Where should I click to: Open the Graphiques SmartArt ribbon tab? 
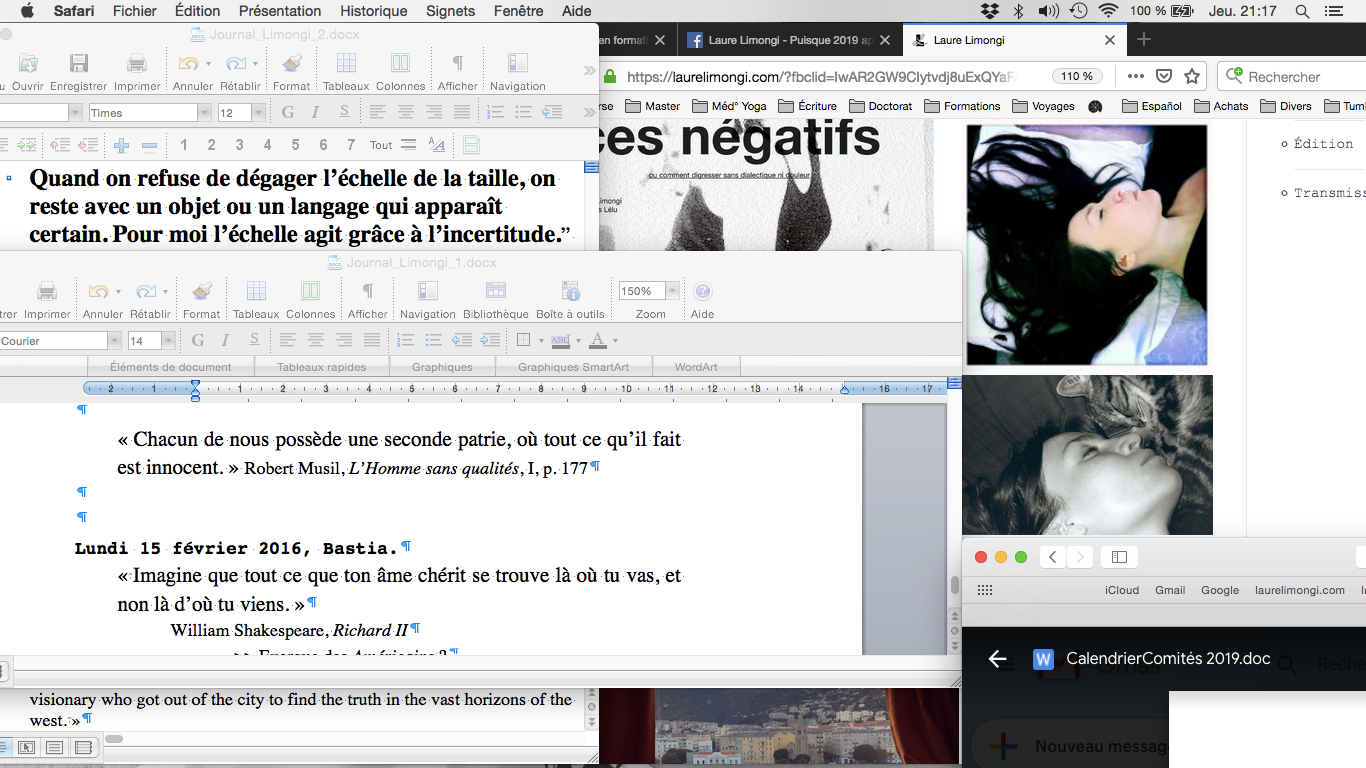[x=571, y=367]
